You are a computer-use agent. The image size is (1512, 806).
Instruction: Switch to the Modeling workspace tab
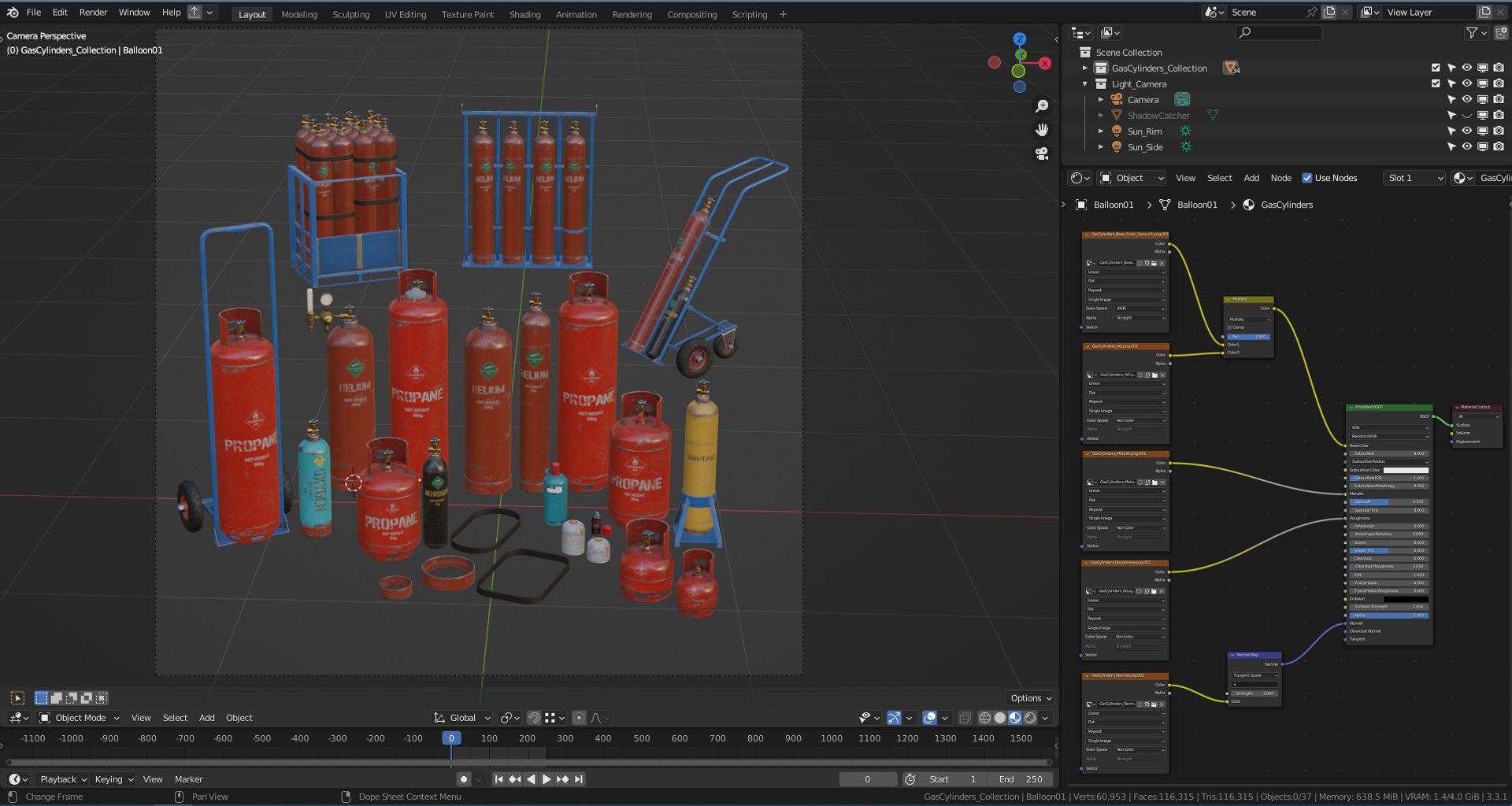point(299,14)
